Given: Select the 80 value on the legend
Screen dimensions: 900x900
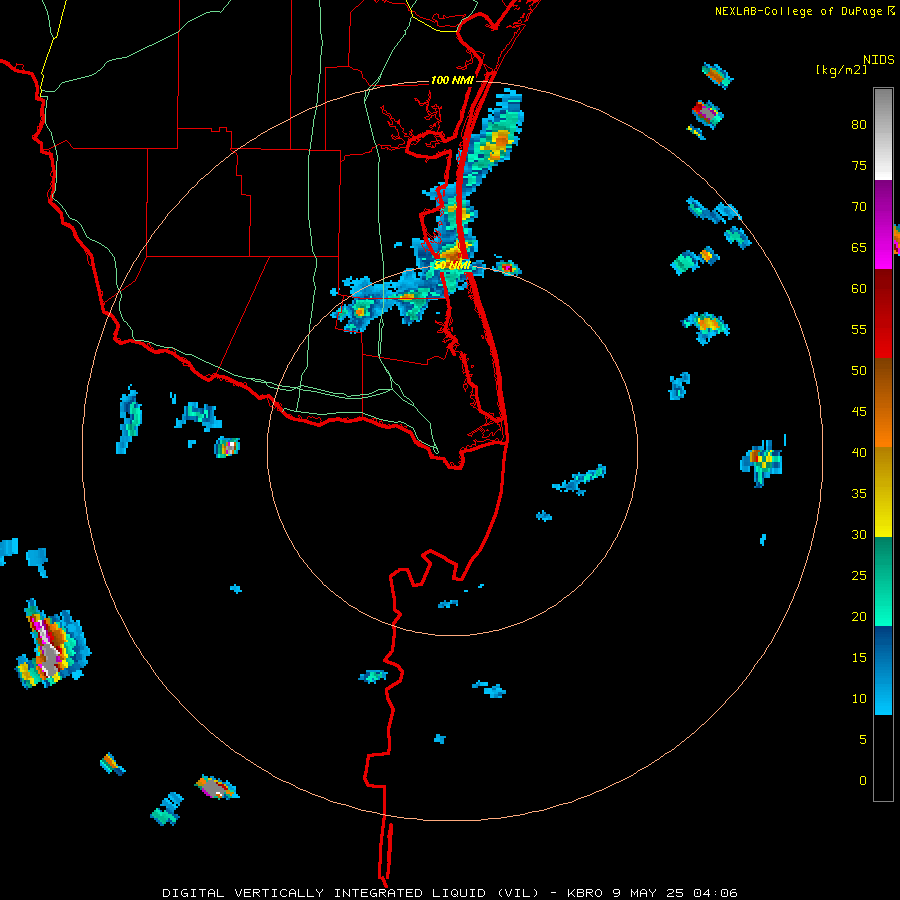Looking at the screenshot, I should tap(859, 125).
